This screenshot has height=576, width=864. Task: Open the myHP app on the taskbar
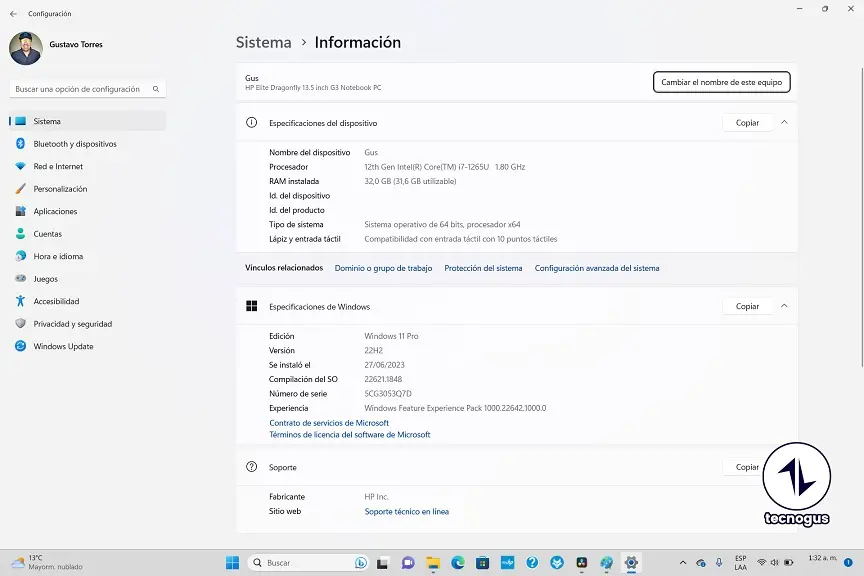[x=507, y=563]
